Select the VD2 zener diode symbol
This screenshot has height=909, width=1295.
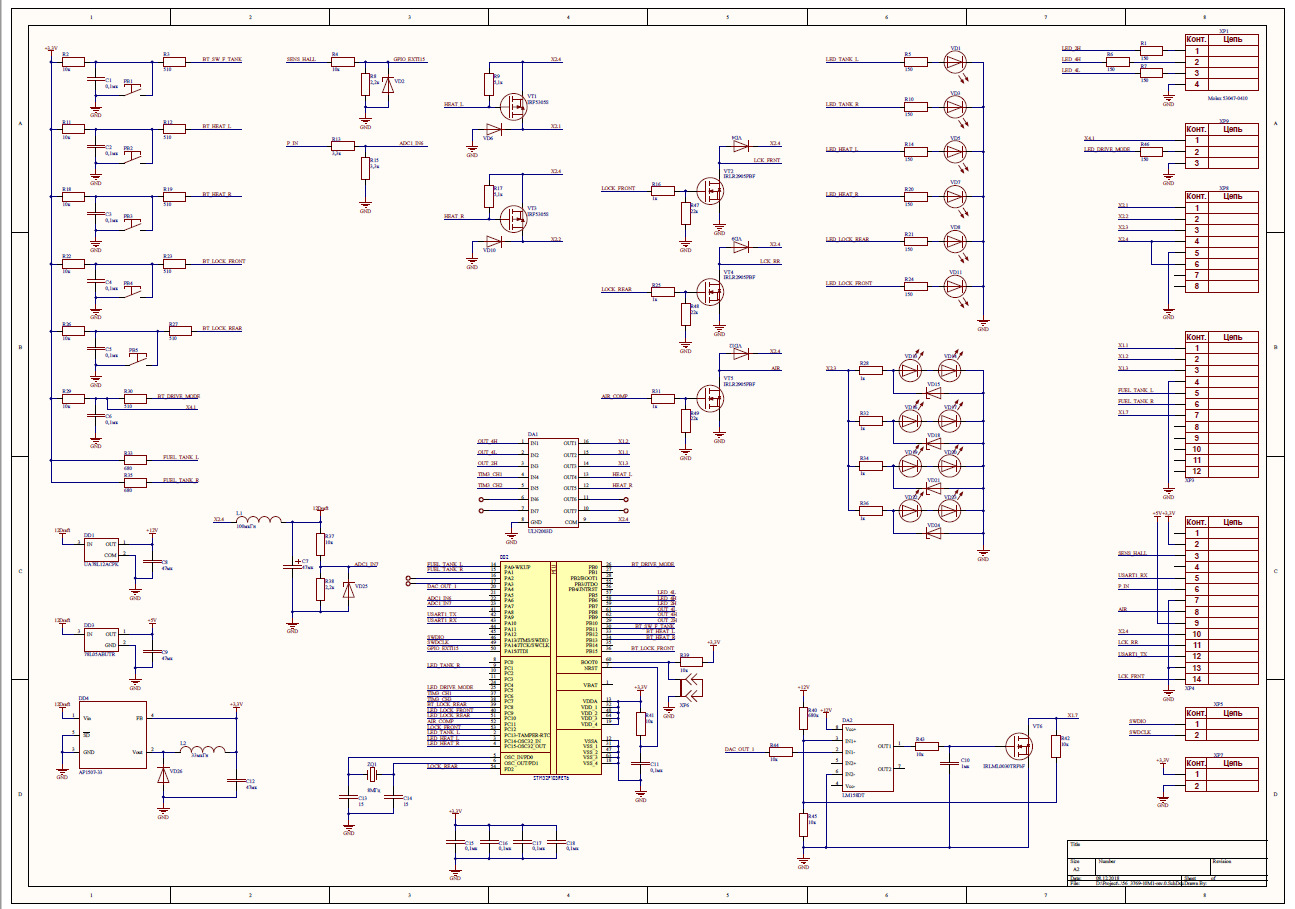pos(388,84)
